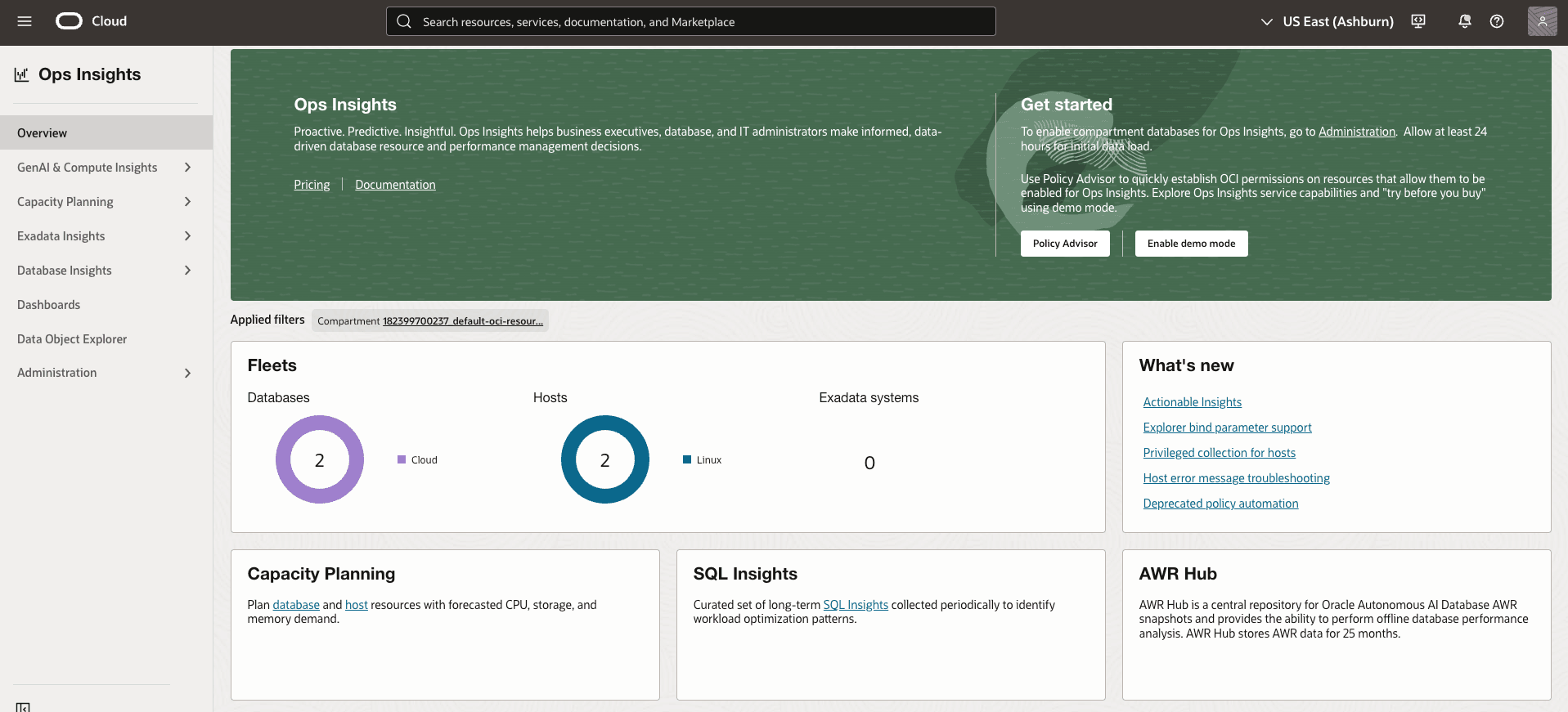Expand the Database Insights chevron

[187, 271]
